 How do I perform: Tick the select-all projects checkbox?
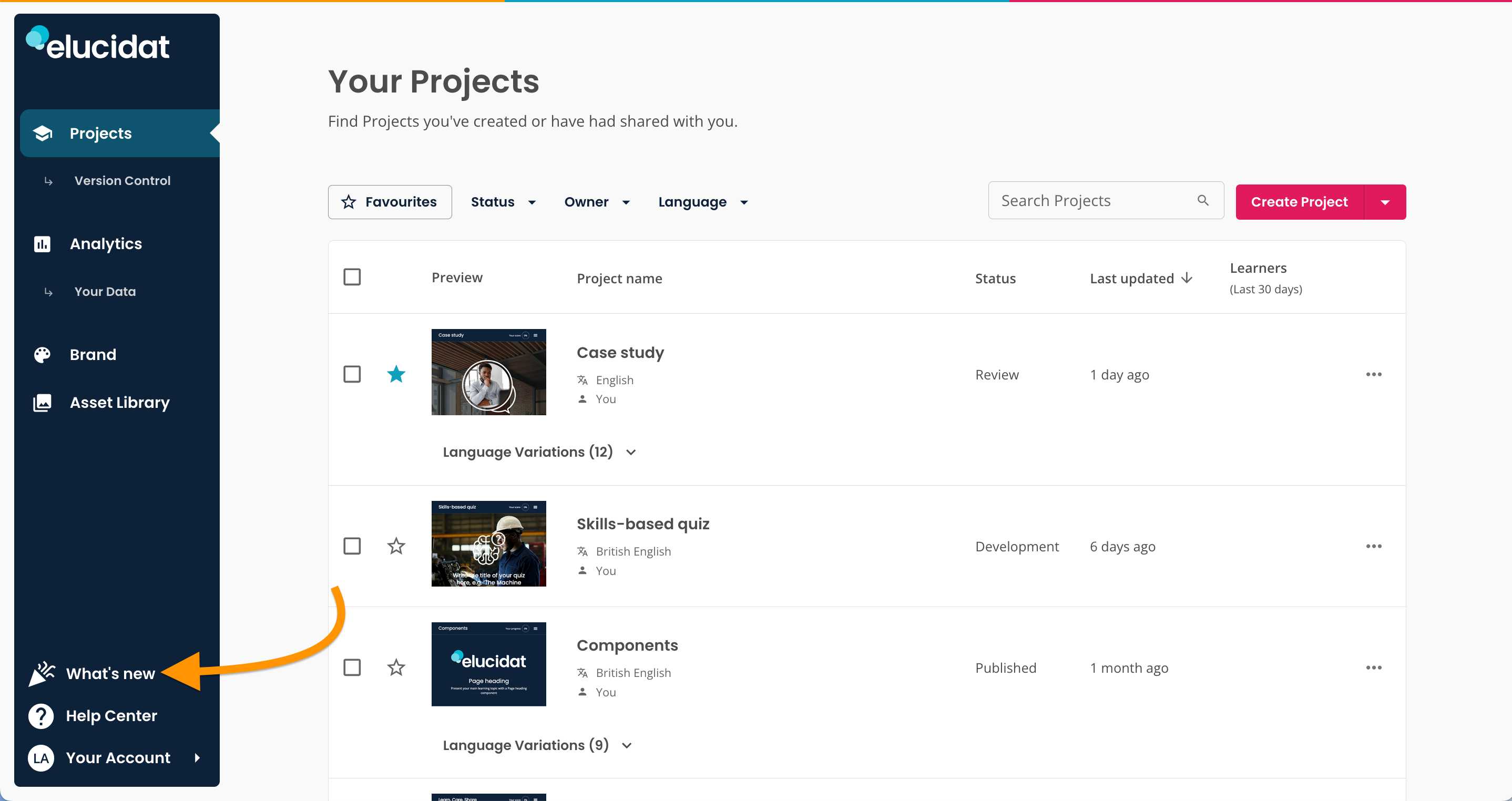pos(352,277)
